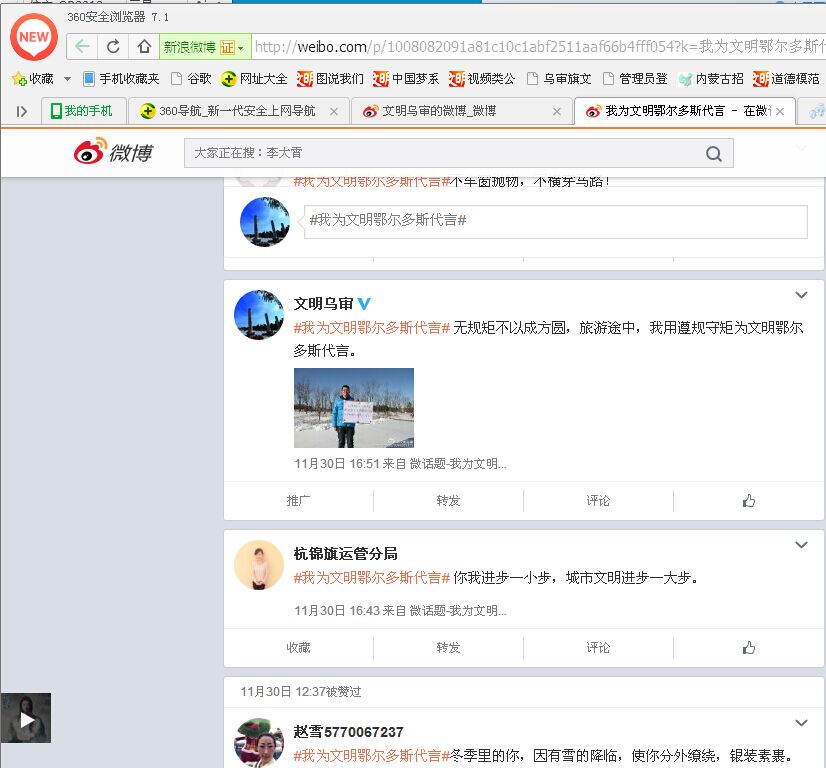Viewport: 826px width, 768px height.
Task: Open the 11月30日 16:43 timestamp link
Action: pos(337,611)
